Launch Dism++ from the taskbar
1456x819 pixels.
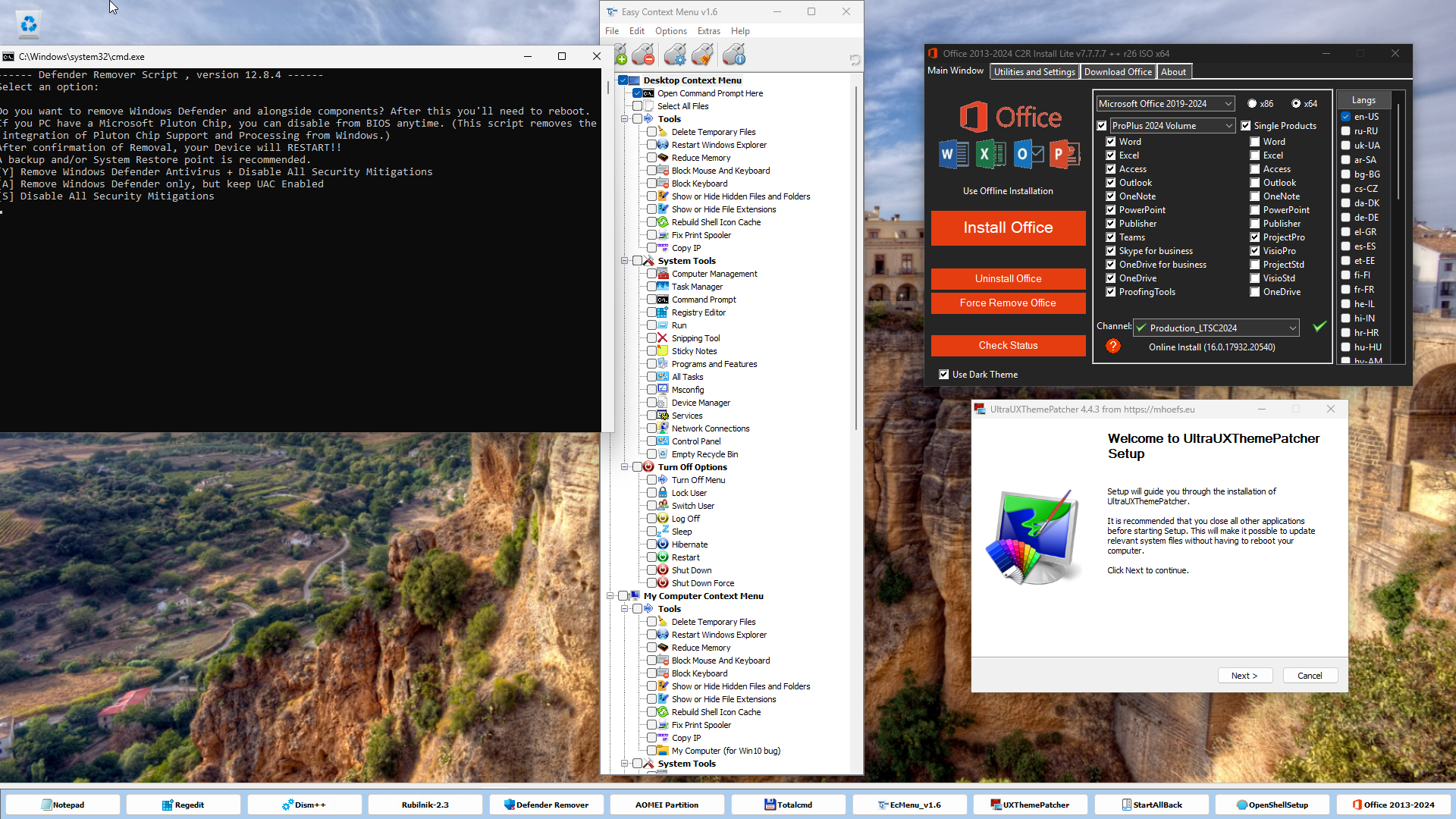tap(304, 805)
